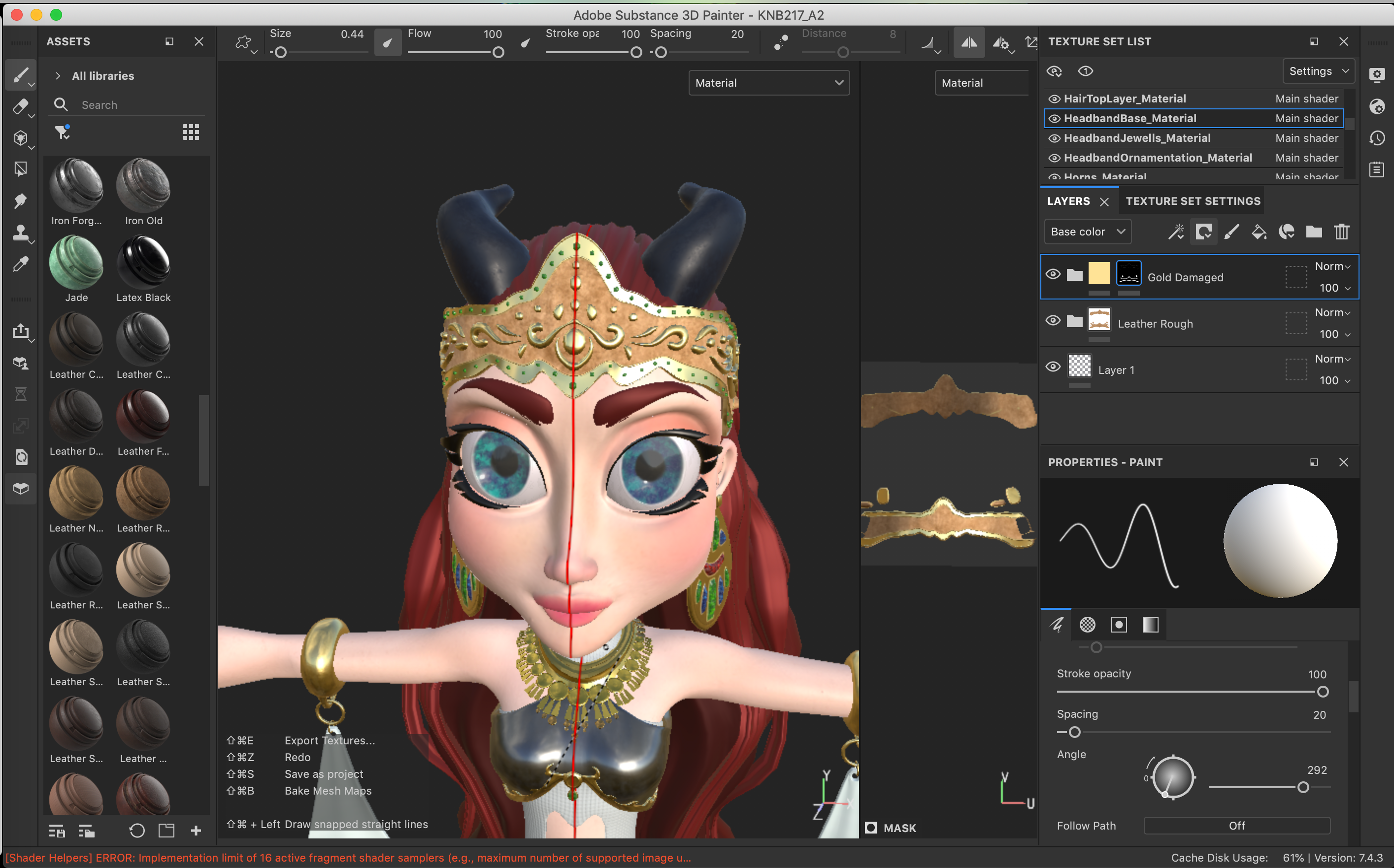Add a fill layer in Layers panel
Image resolution: width=1394 pixels, height=868 pixels.
click(x=1259, y=232)
